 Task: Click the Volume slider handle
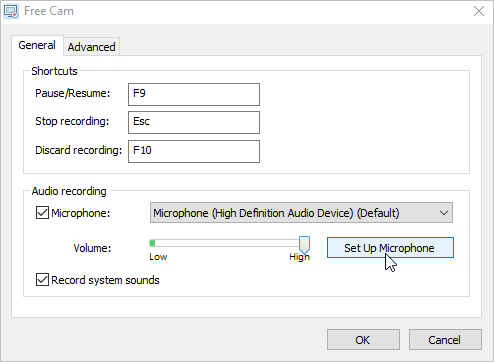[304, 245]
